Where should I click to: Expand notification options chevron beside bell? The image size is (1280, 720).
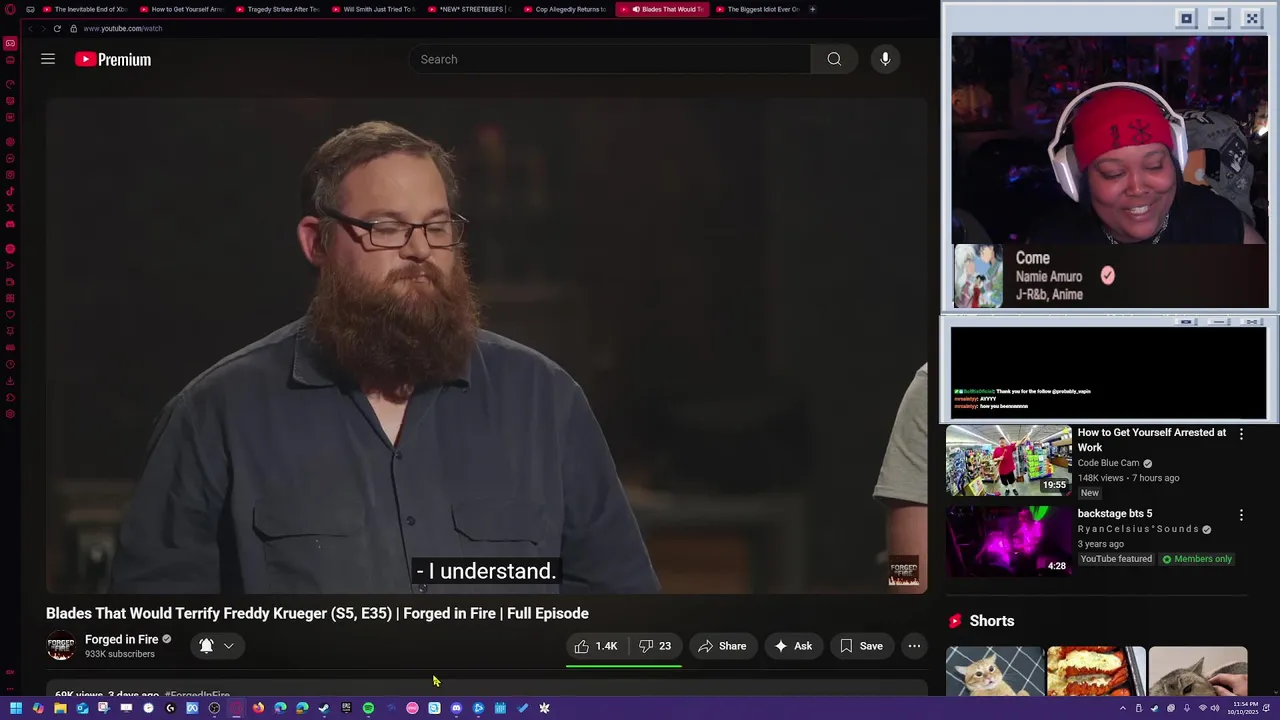point(229,646)
